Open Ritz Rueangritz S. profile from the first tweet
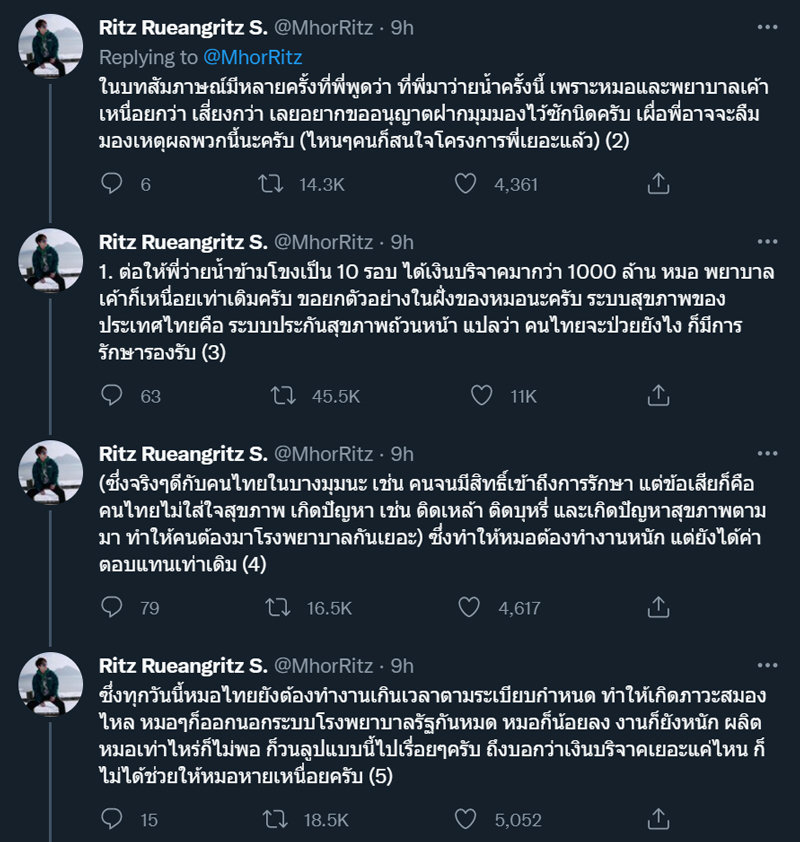 (x=182, y=28)
